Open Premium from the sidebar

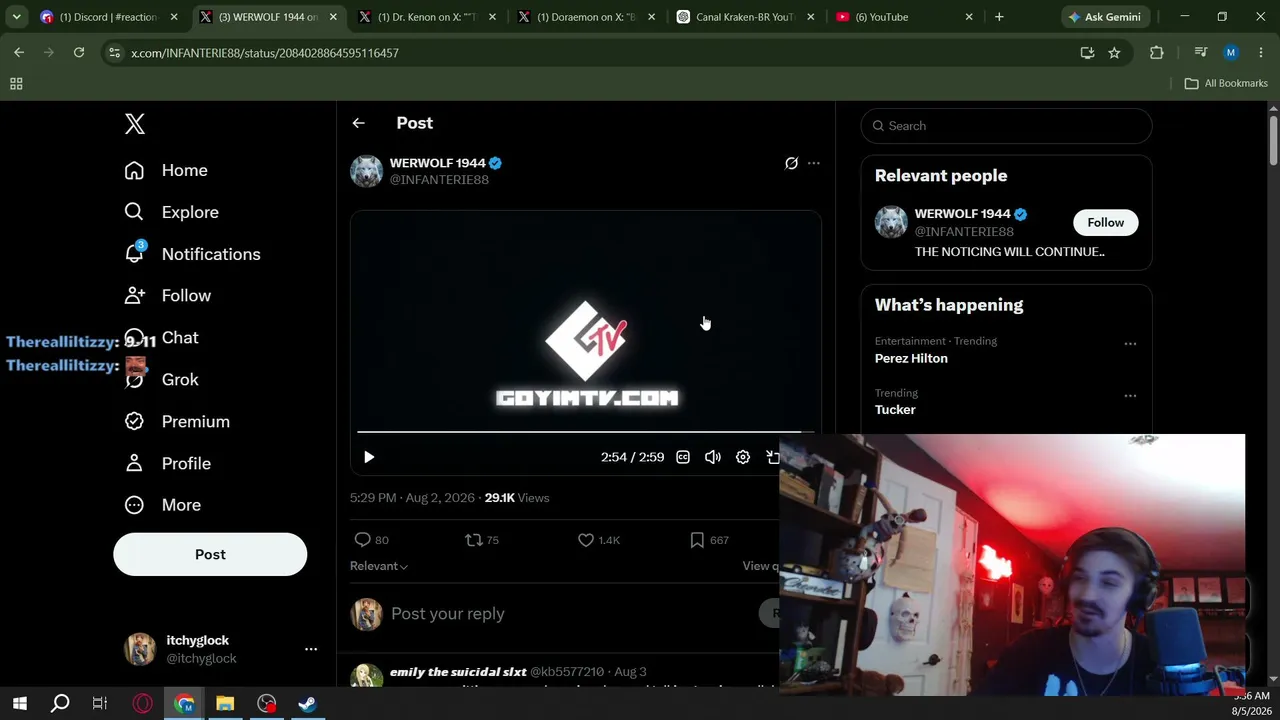[x=176, y=422]
